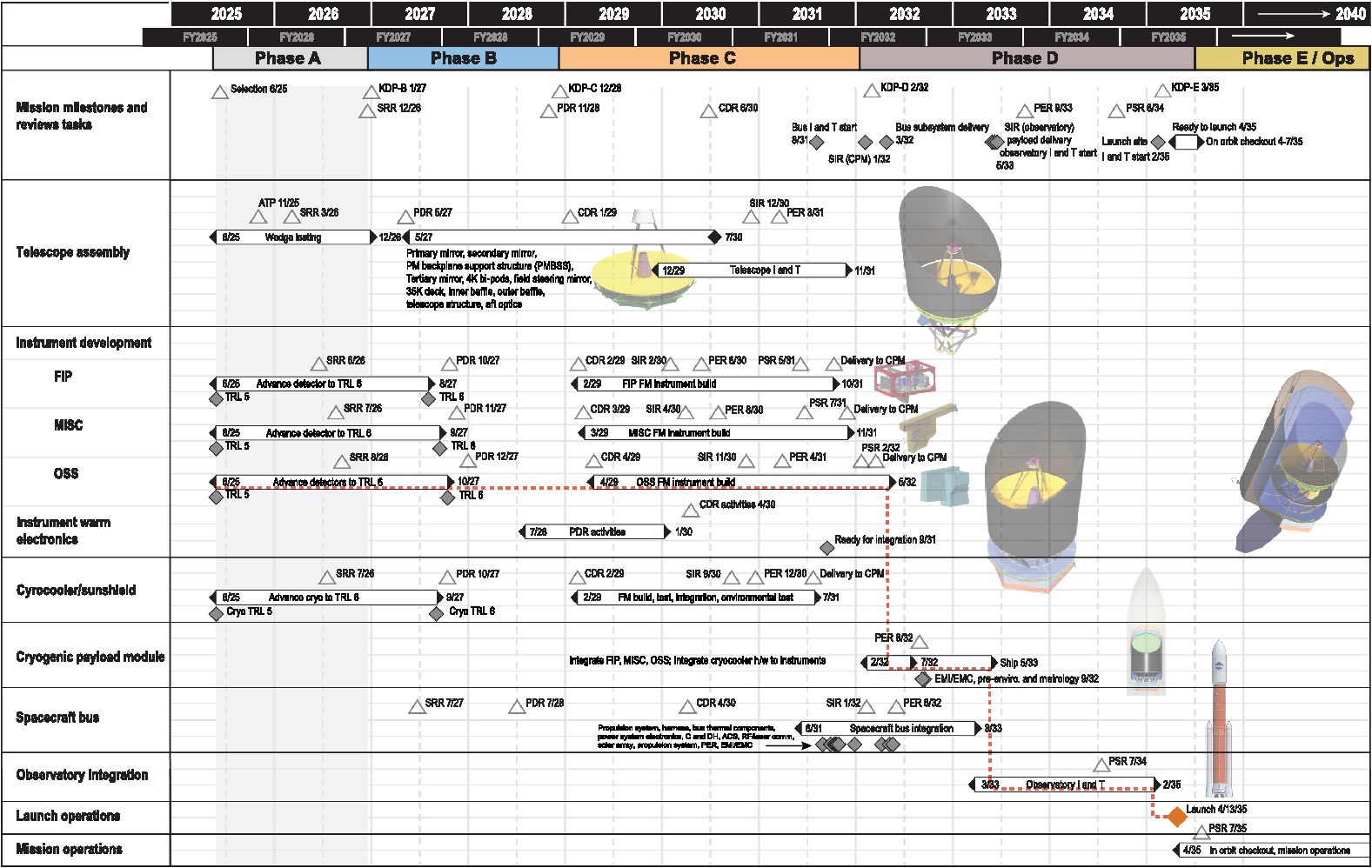Select the 2040 arrow header

(1308, 14)
